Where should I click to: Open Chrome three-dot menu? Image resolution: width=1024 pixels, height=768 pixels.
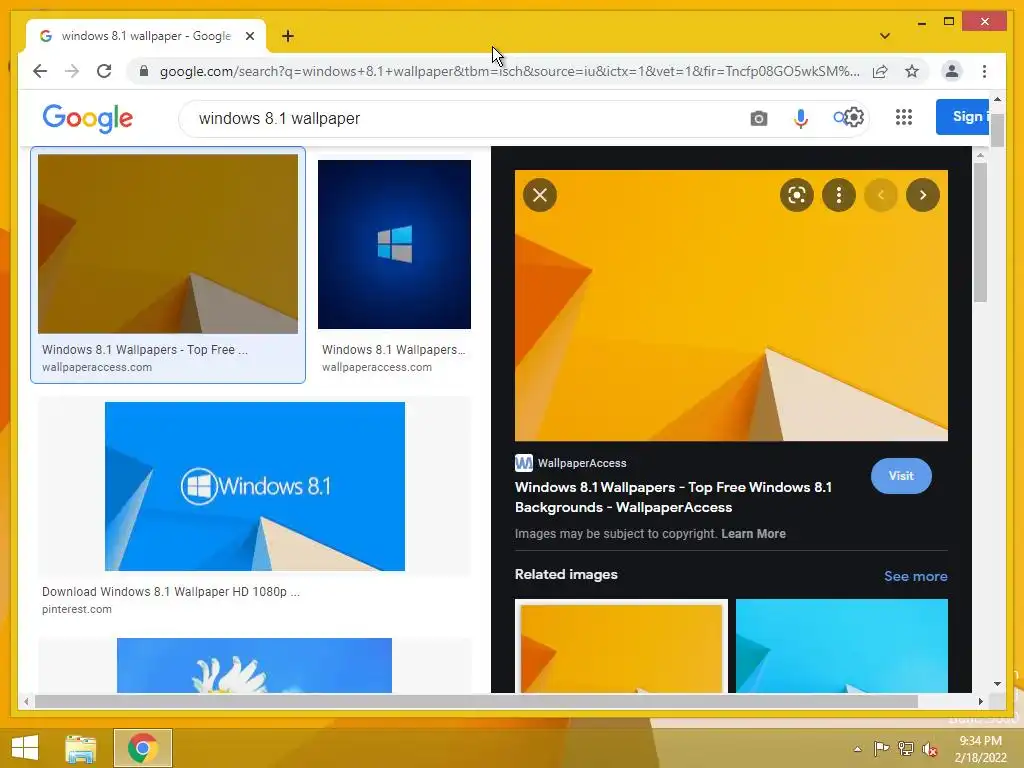[984, 71]
